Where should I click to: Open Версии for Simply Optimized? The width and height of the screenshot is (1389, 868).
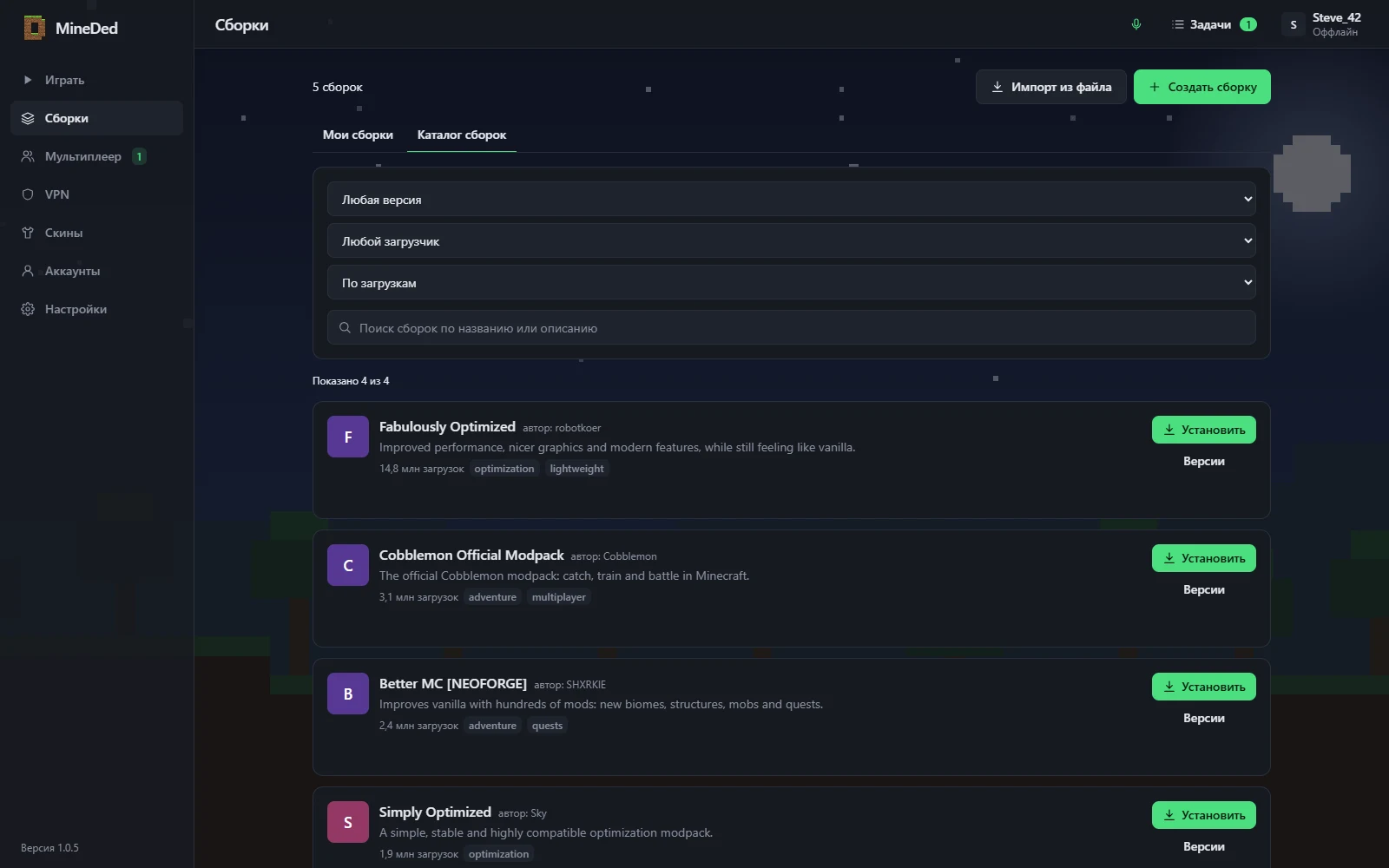tap(1204, 846)
